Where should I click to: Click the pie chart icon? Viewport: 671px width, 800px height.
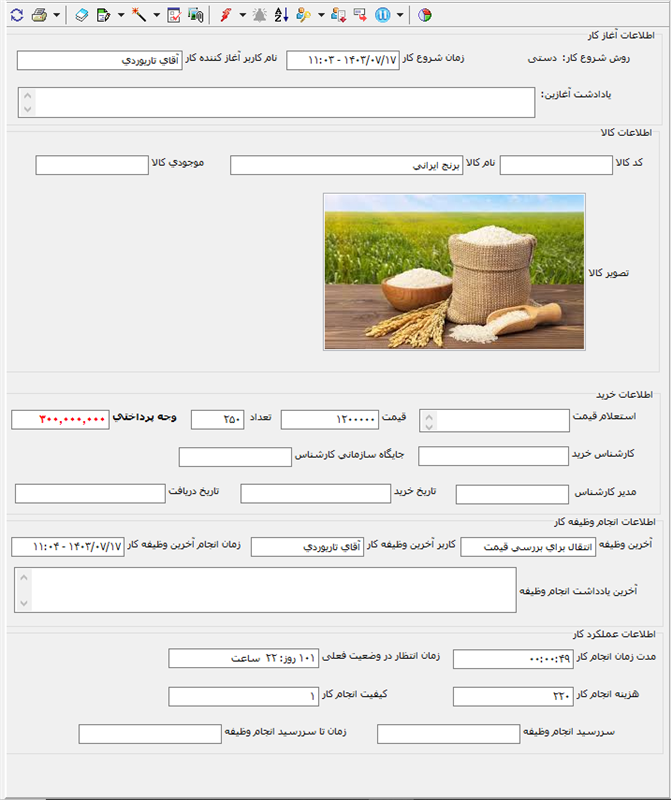(x=425, y=15)
